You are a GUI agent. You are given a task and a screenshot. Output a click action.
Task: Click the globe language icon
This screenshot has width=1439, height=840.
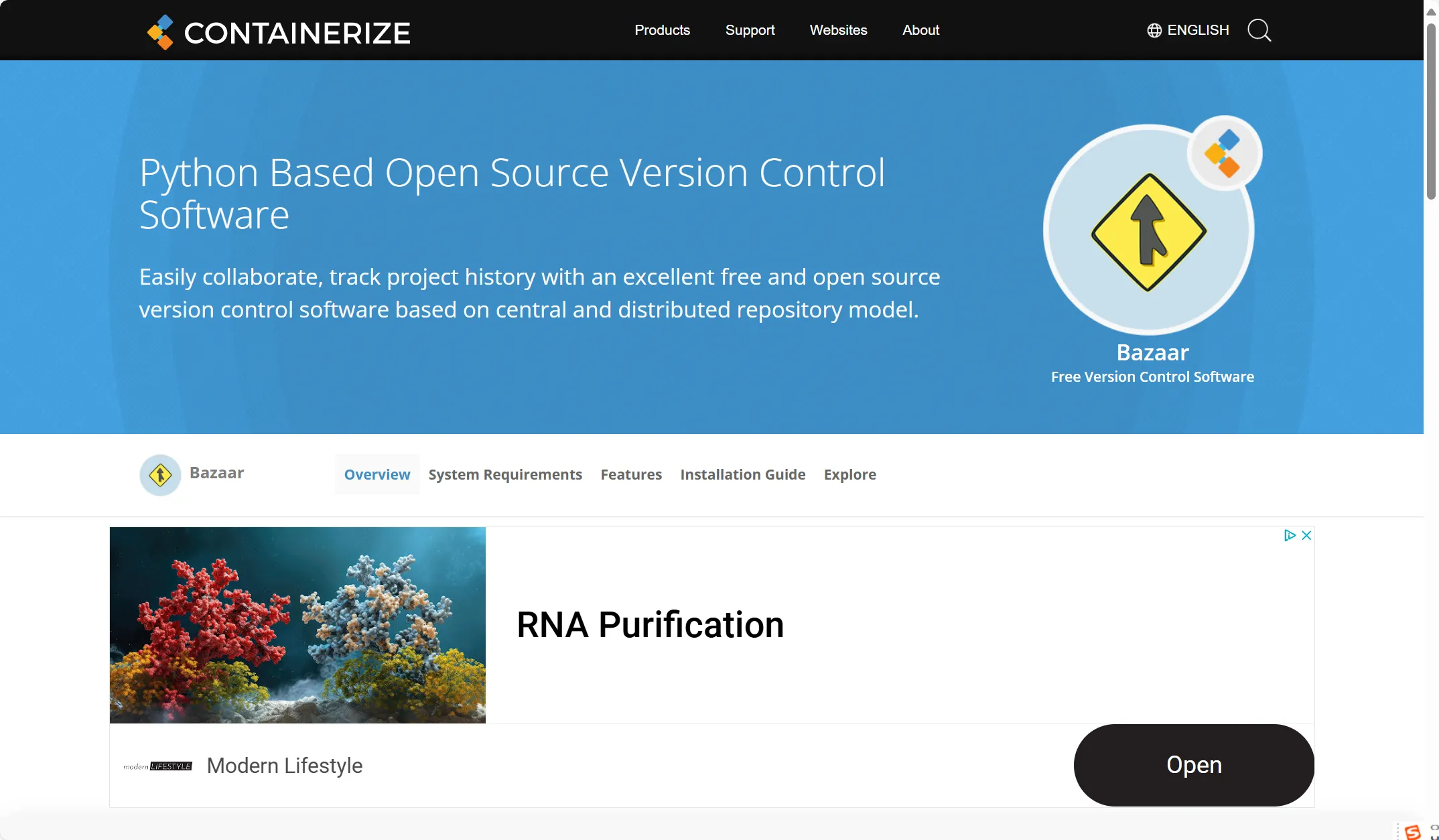1155,30
